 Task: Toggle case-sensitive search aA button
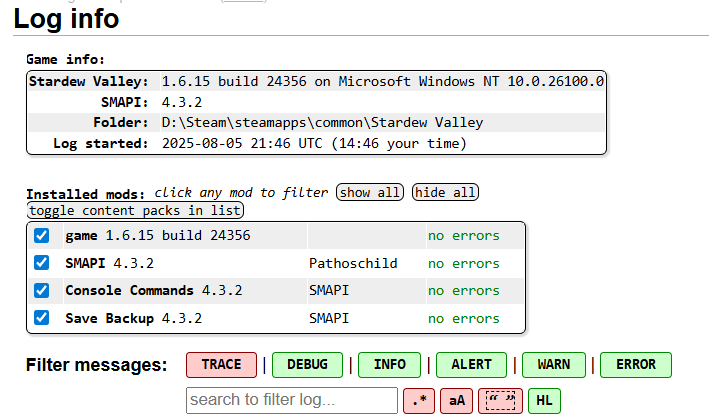coord(457,401)
